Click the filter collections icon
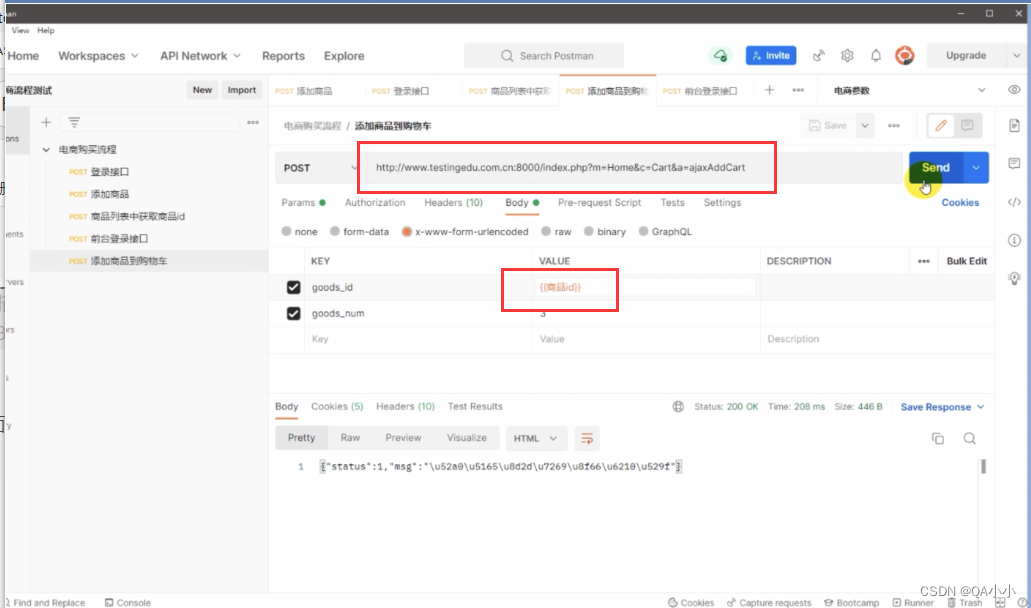Viewport: 1031px width, 608px height. click(x=74, y=122)
